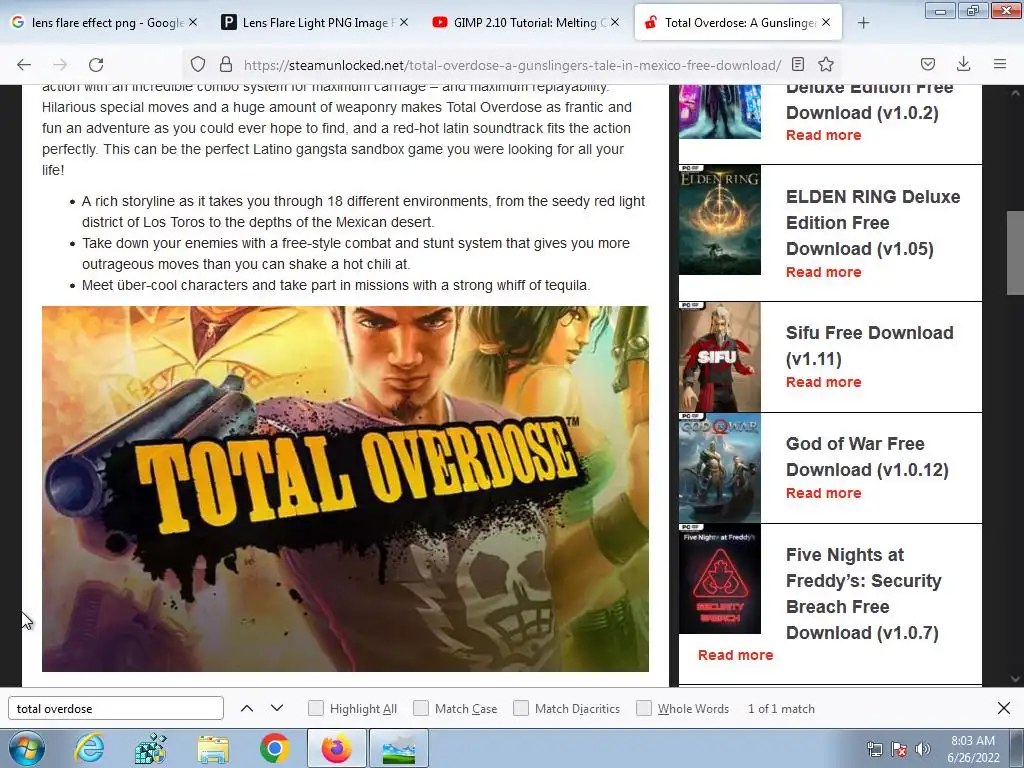Open Action Center flag tray icon
The width and height of the screenshot is (1024, 768).
(899, 749)
